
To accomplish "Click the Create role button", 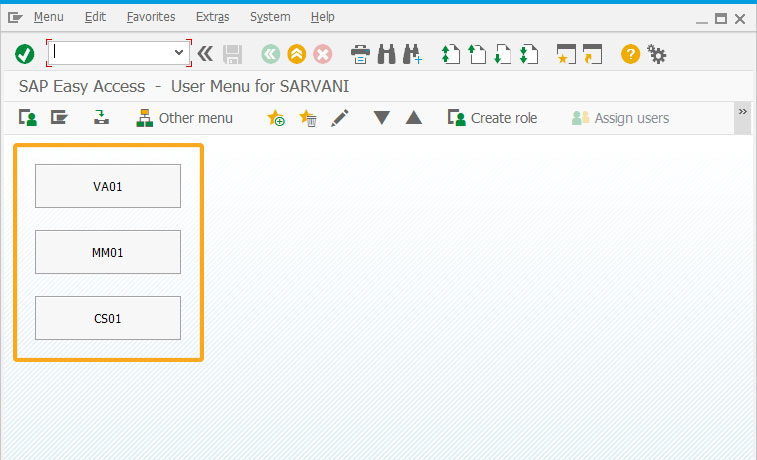I will (492, 118).
